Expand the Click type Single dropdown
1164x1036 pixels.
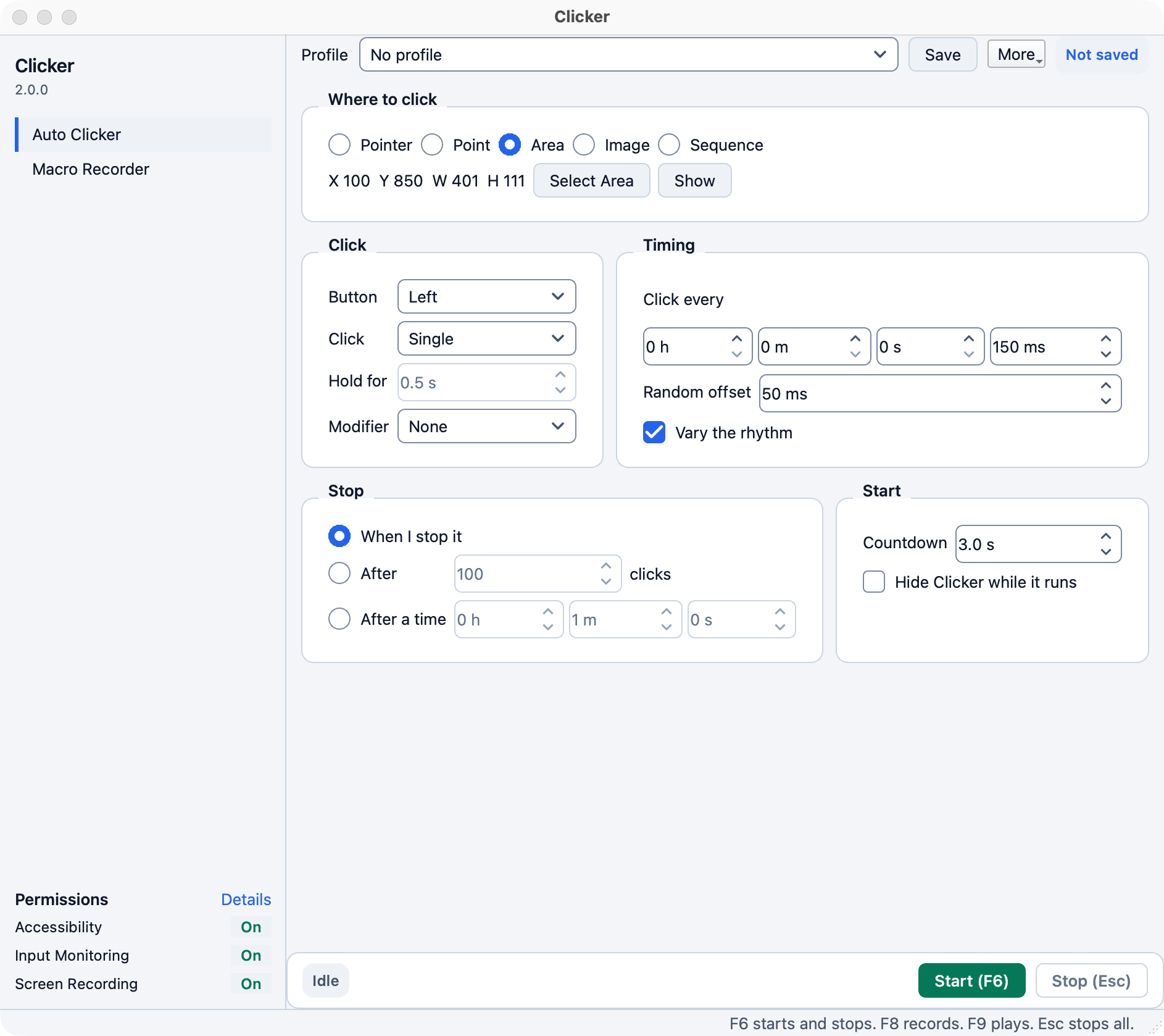click(x=486, y=338)
